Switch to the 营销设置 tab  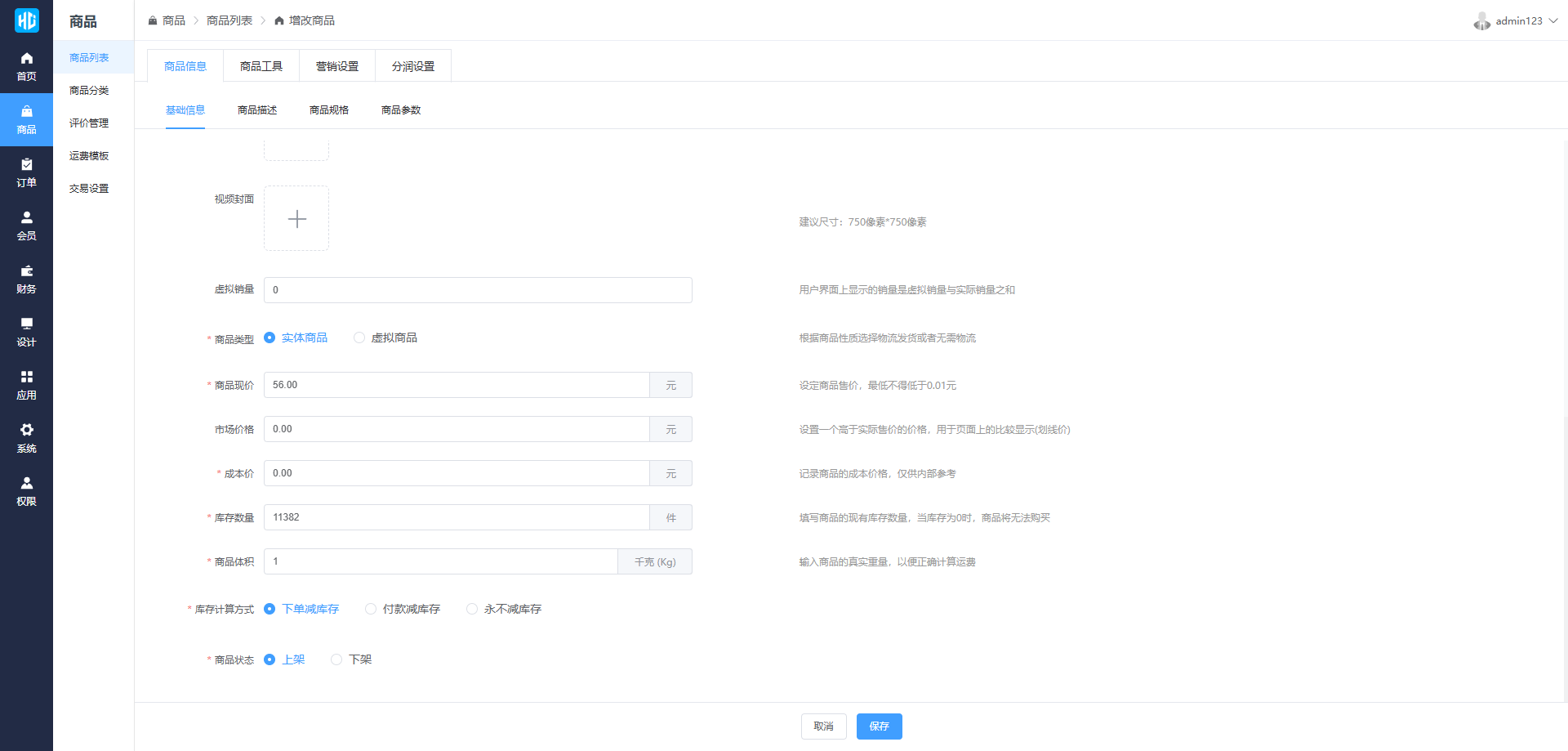pyautogui.click(x=337, y=66)
